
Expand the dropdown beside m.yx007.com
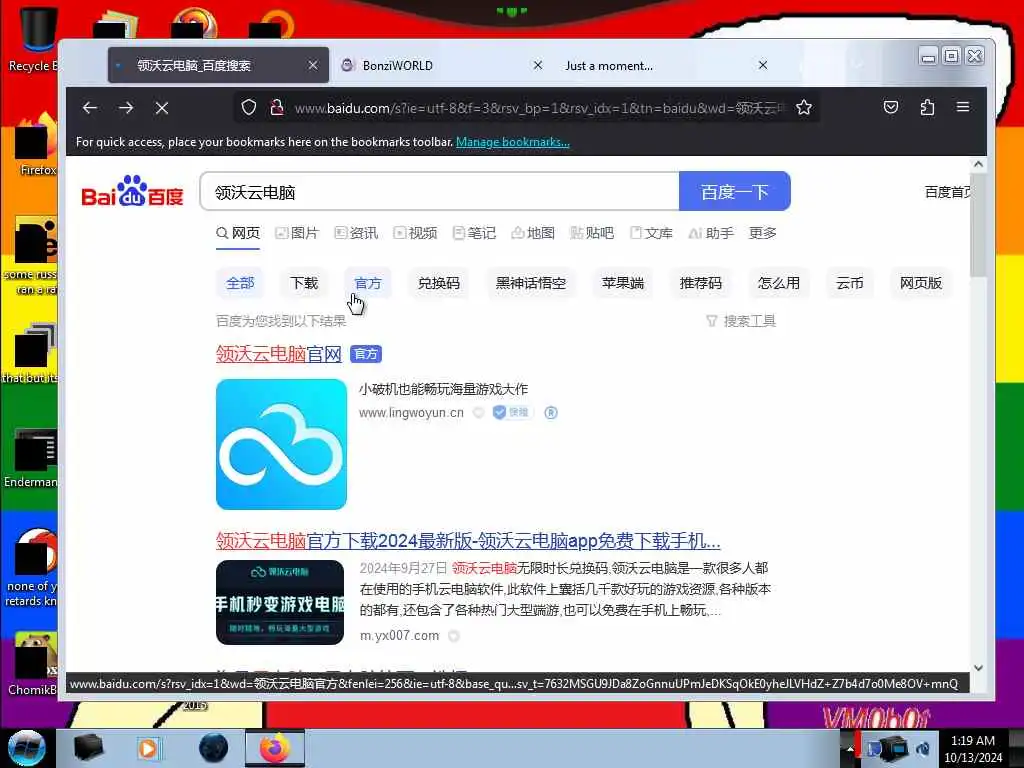[454, 636]
